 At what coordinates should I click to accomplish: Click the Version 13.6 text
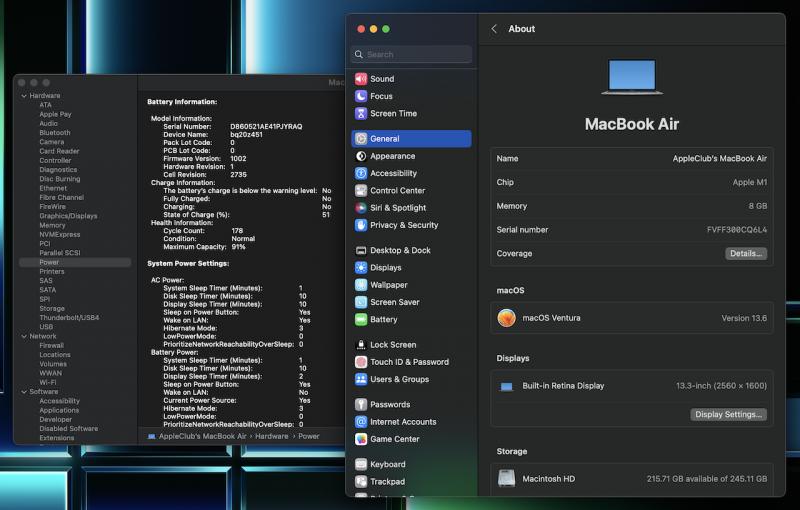click(744, 318)
